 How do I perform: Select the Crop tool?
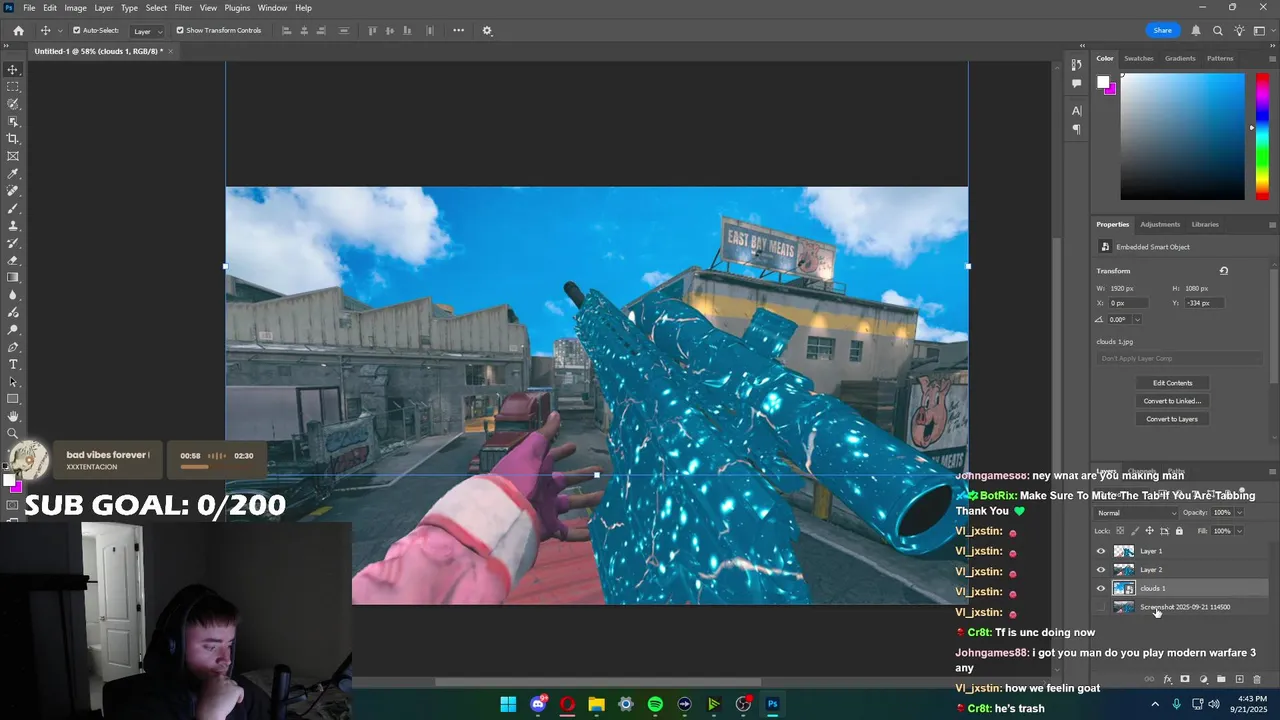tap(13, 139)
